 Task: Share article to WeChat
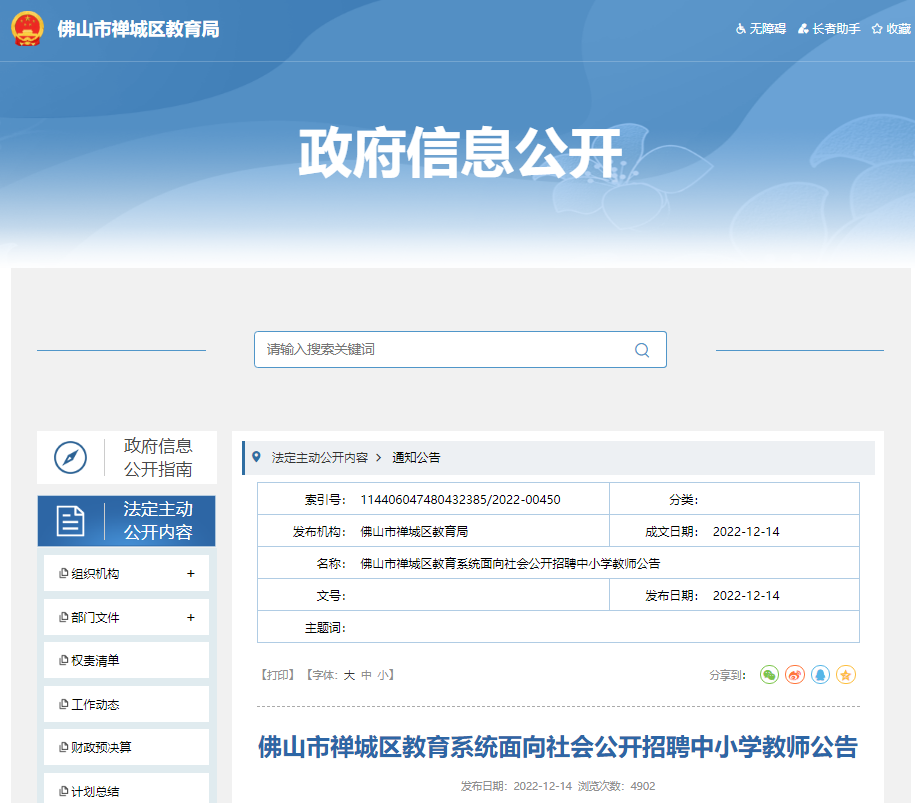tap(769, 675)
